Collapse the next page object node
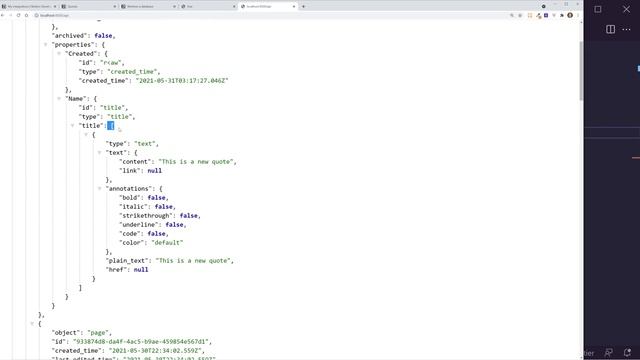Image resolution: width=640 pixels, height=360 pixels. point(32,323)
